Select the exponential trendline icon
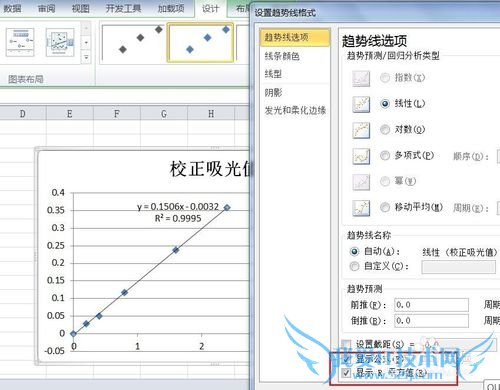The image size is (500, 390). 361,78
